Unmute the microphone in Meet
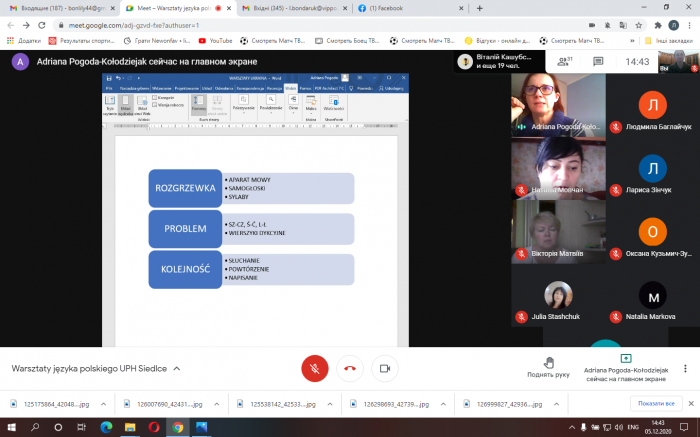 pos(314,368)
